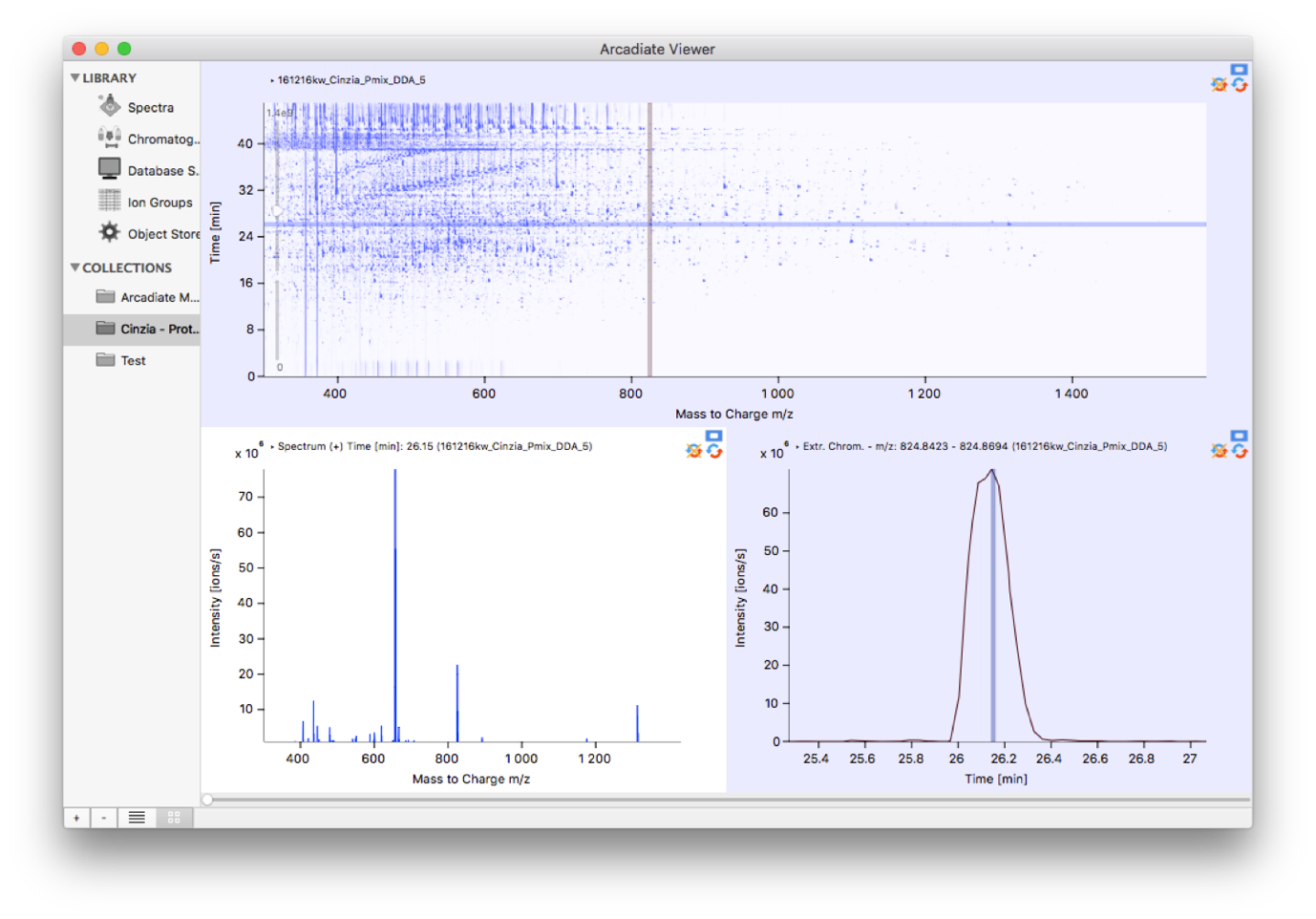The height and width of the screenshot is (919, 1316).
Task: Switch to list view in the bottom bar
Action: tap(137, 818)
